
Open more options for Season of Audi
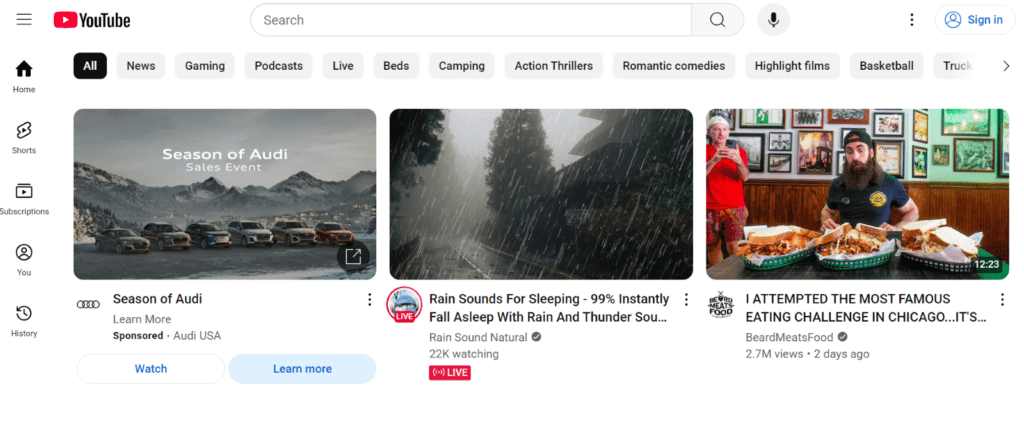pyautogui.click(x=370, y=299)
